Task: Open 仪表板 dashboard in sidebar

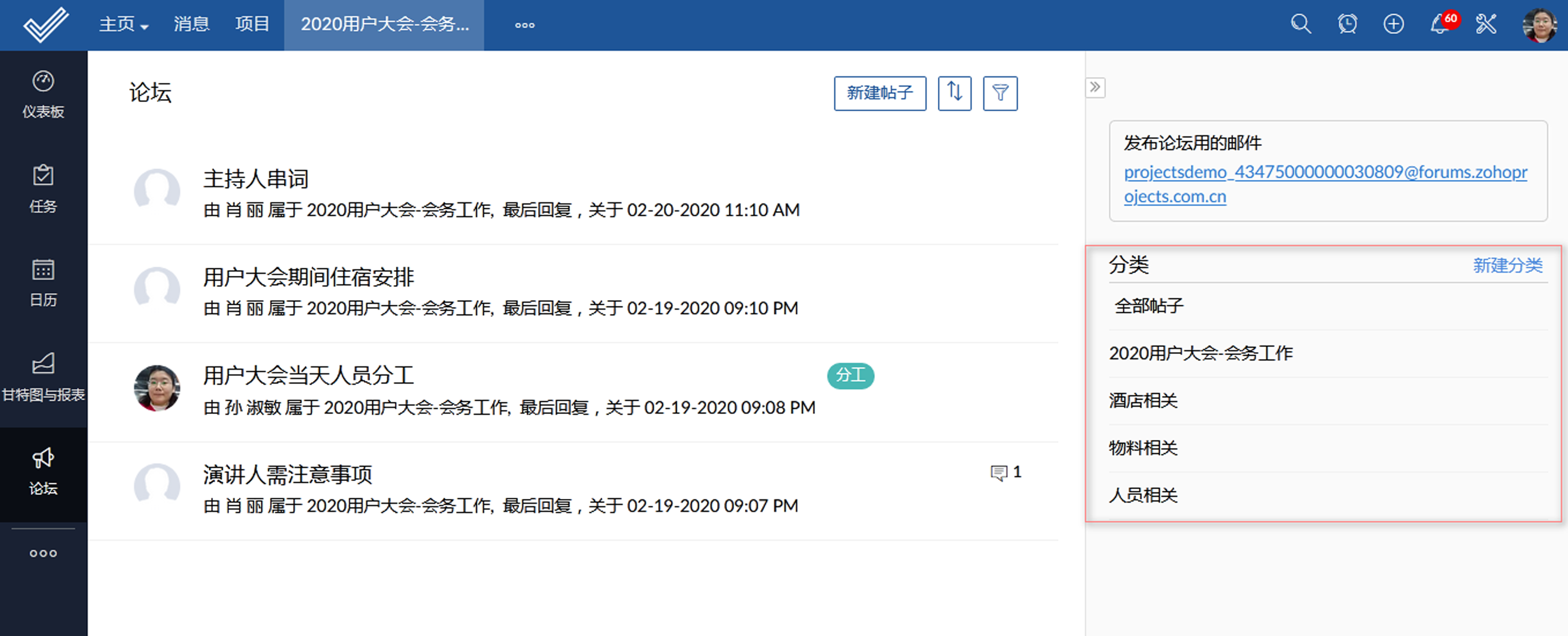Action: [x=43, y=94]
